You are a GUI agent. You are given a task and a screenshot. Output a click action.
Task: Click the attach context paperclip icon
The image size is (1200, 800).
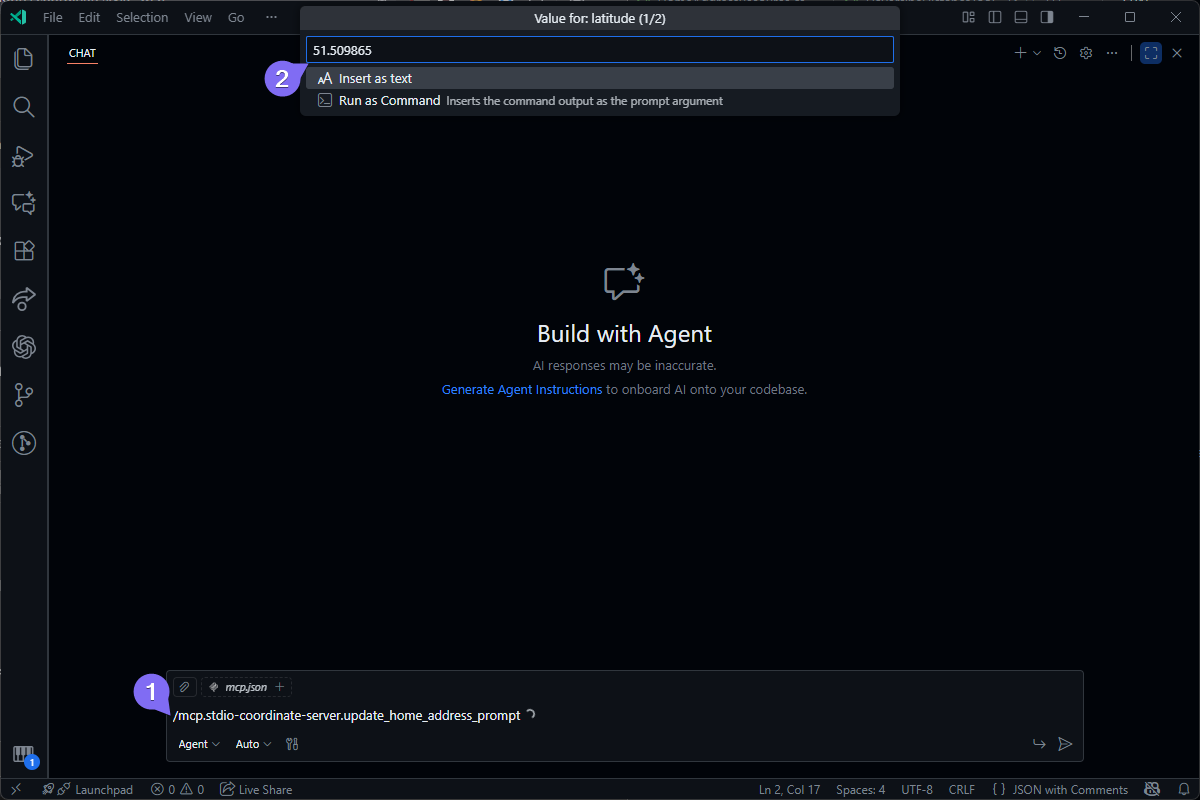click(x=184, y=687)
